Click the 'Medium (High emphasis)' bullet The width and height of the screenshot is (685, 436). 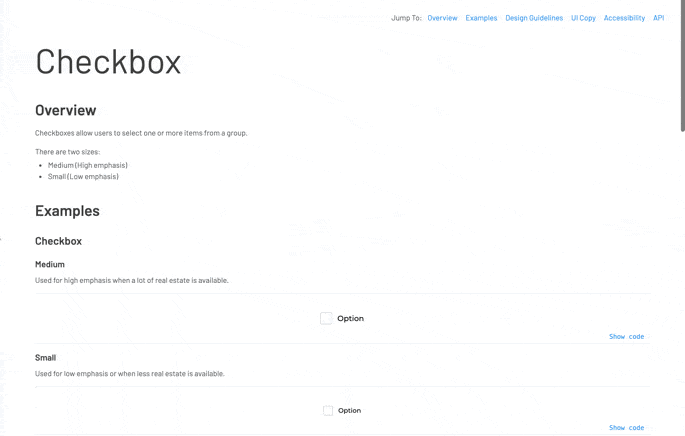click(88, 165)
